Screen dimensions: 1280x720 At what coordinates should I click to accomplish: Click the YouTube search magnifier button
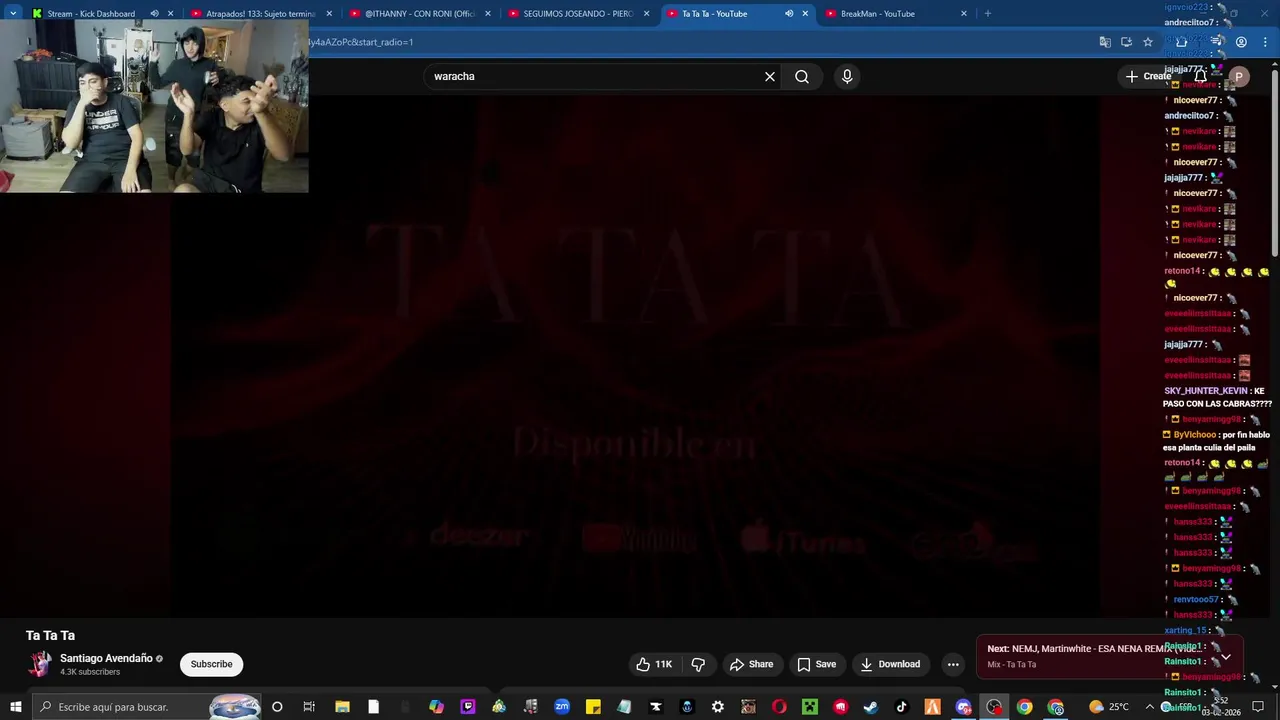[802, 76]
